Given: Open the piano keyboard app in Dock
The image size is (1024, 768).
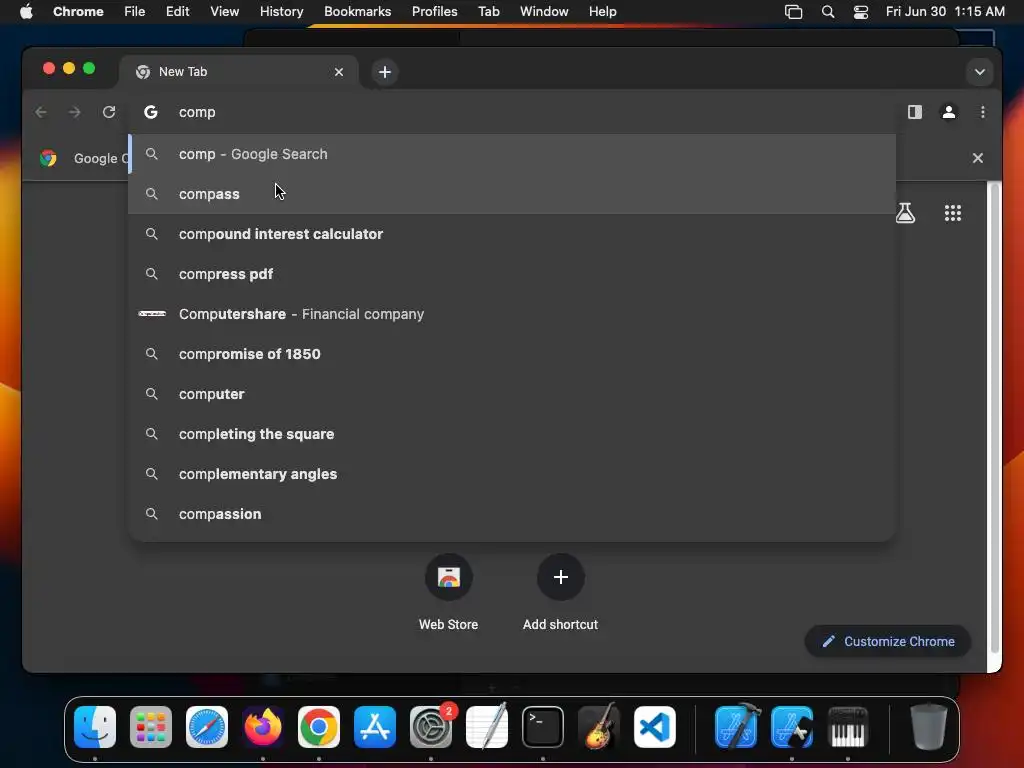Looking at the screenshot, I should point(848,727).
